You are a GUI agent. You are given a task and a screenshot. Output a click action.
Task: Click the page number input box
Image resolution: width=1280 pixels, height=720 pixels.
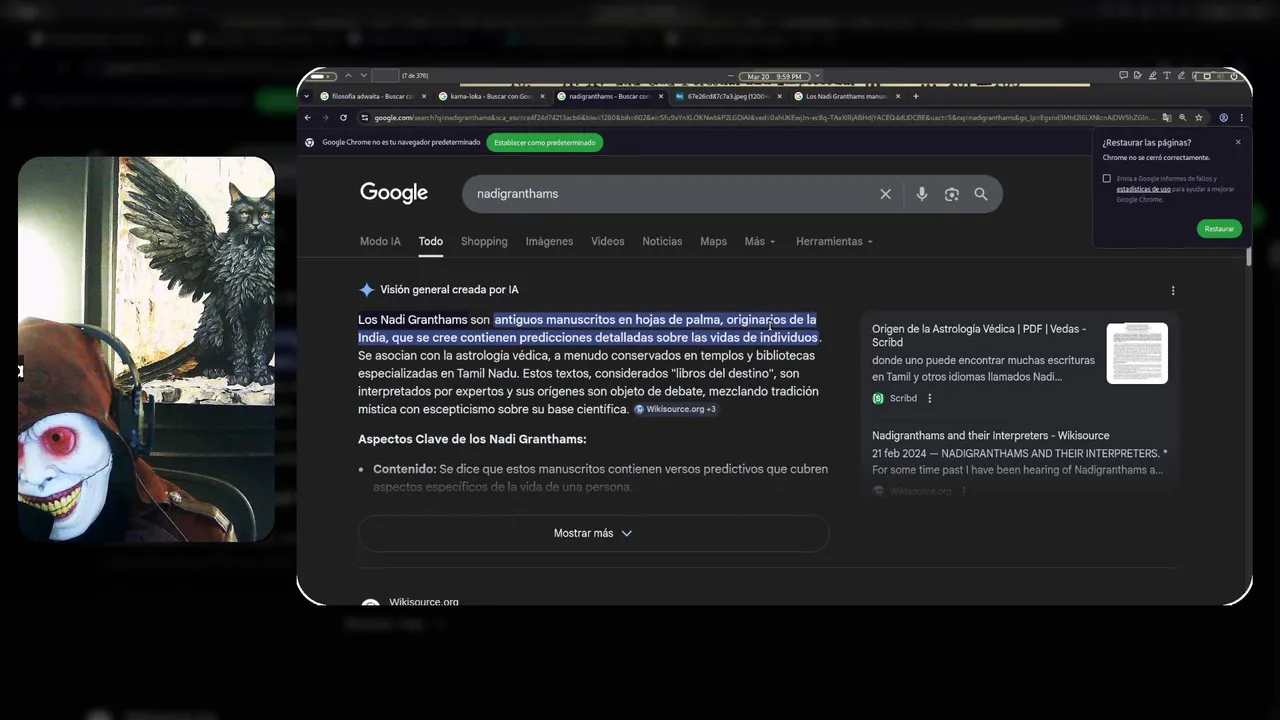(x=385, y=76)
